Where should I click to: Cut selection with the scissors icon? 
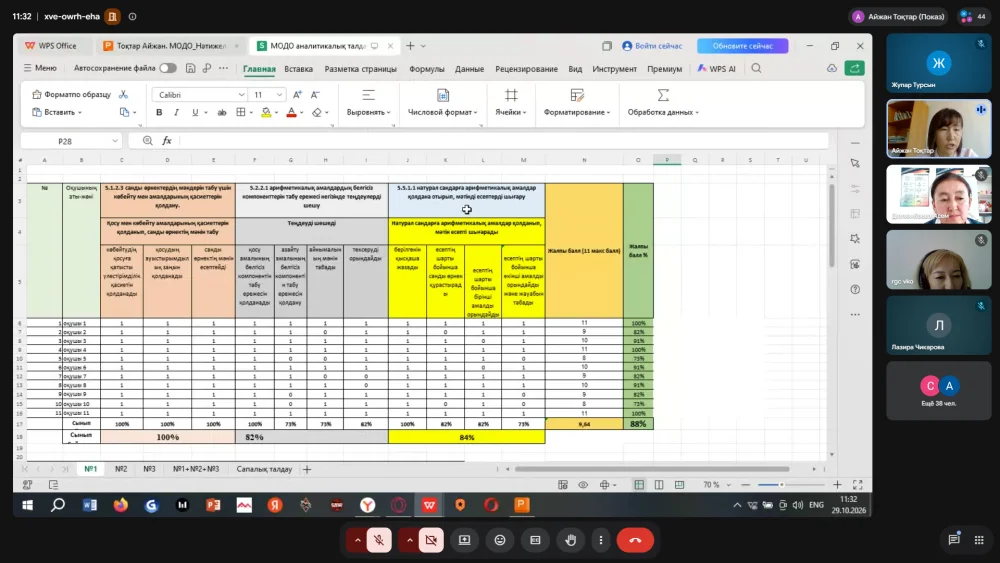(124, 94)
